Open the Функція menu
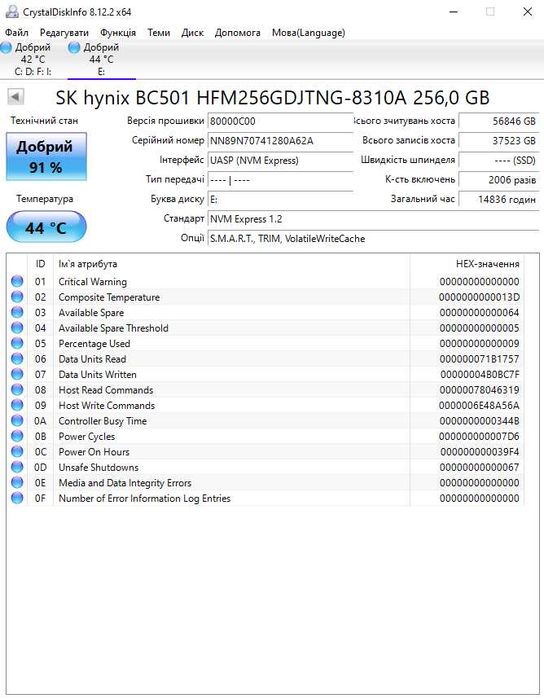 (118, 33)
